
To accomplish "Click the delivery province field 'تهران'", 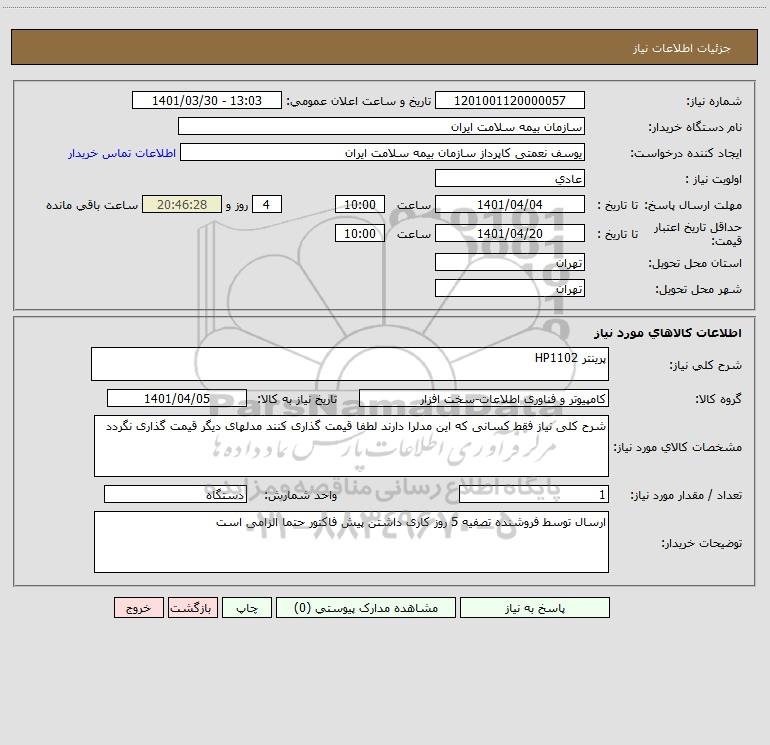I will pyautogui.click(x=510, y=262).
